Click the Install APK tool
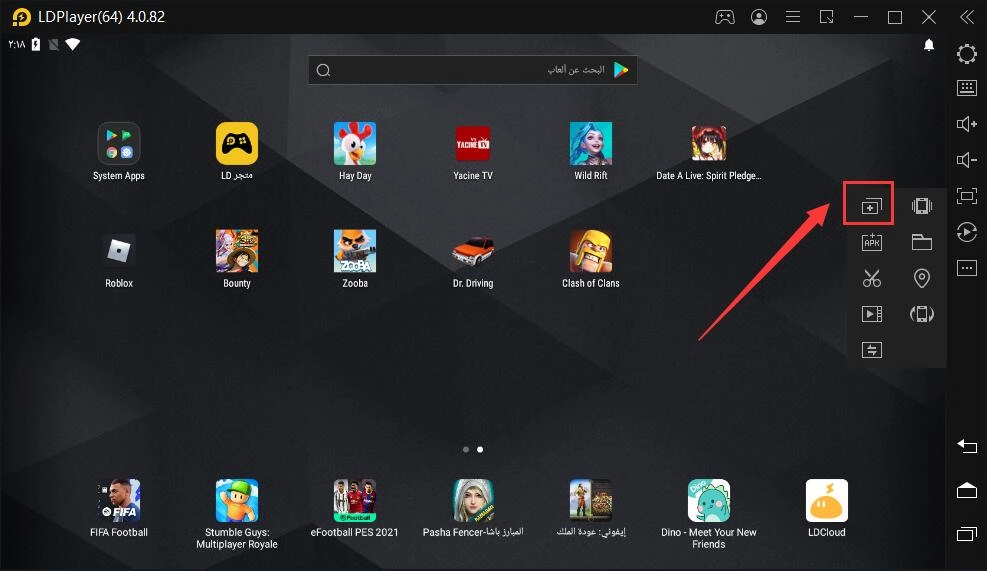 click(872, 242)
